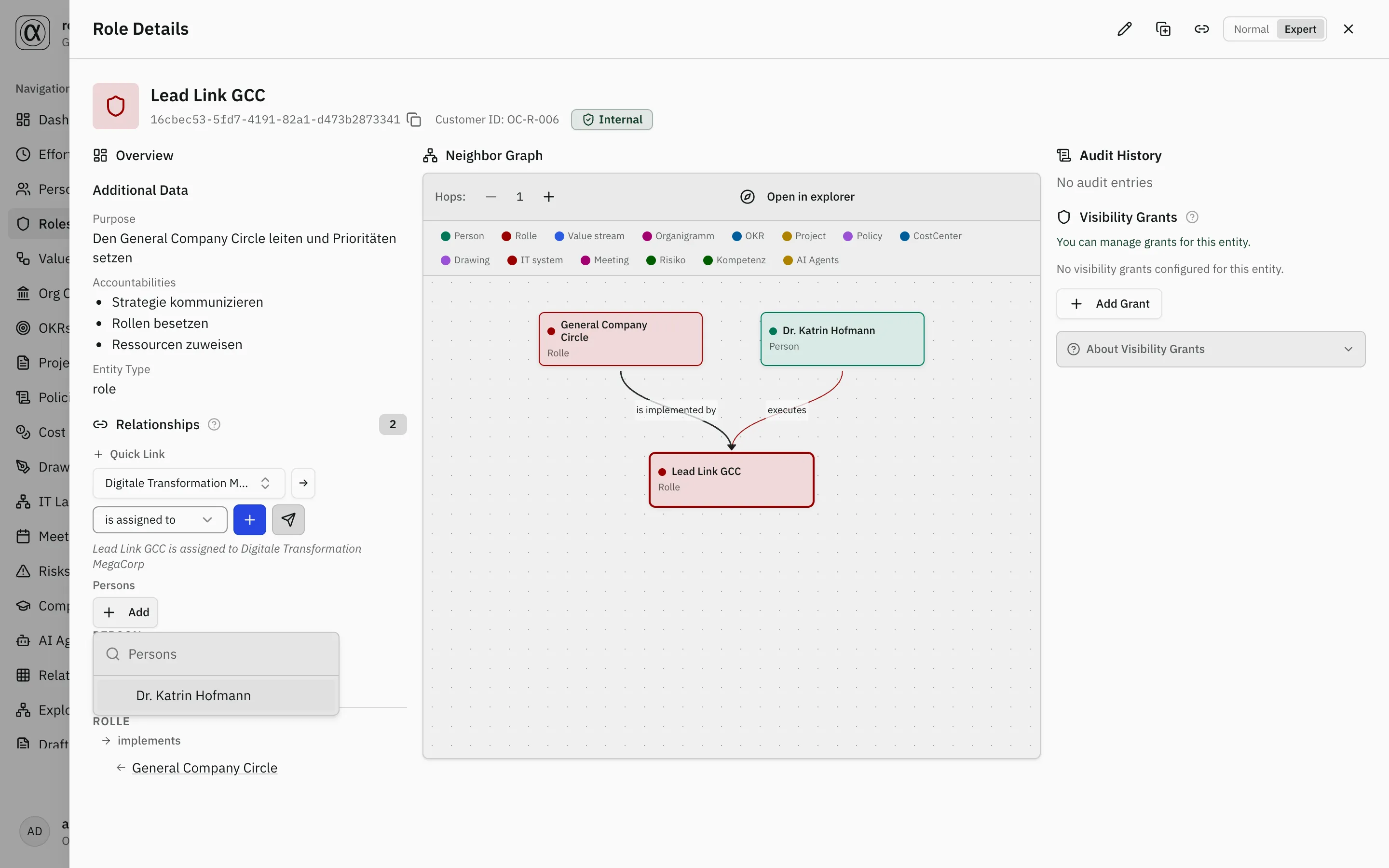Viewport: 1389px width, 868px height.
Task: Expand the About Visibility Grants section
Action: point(1211,349)
